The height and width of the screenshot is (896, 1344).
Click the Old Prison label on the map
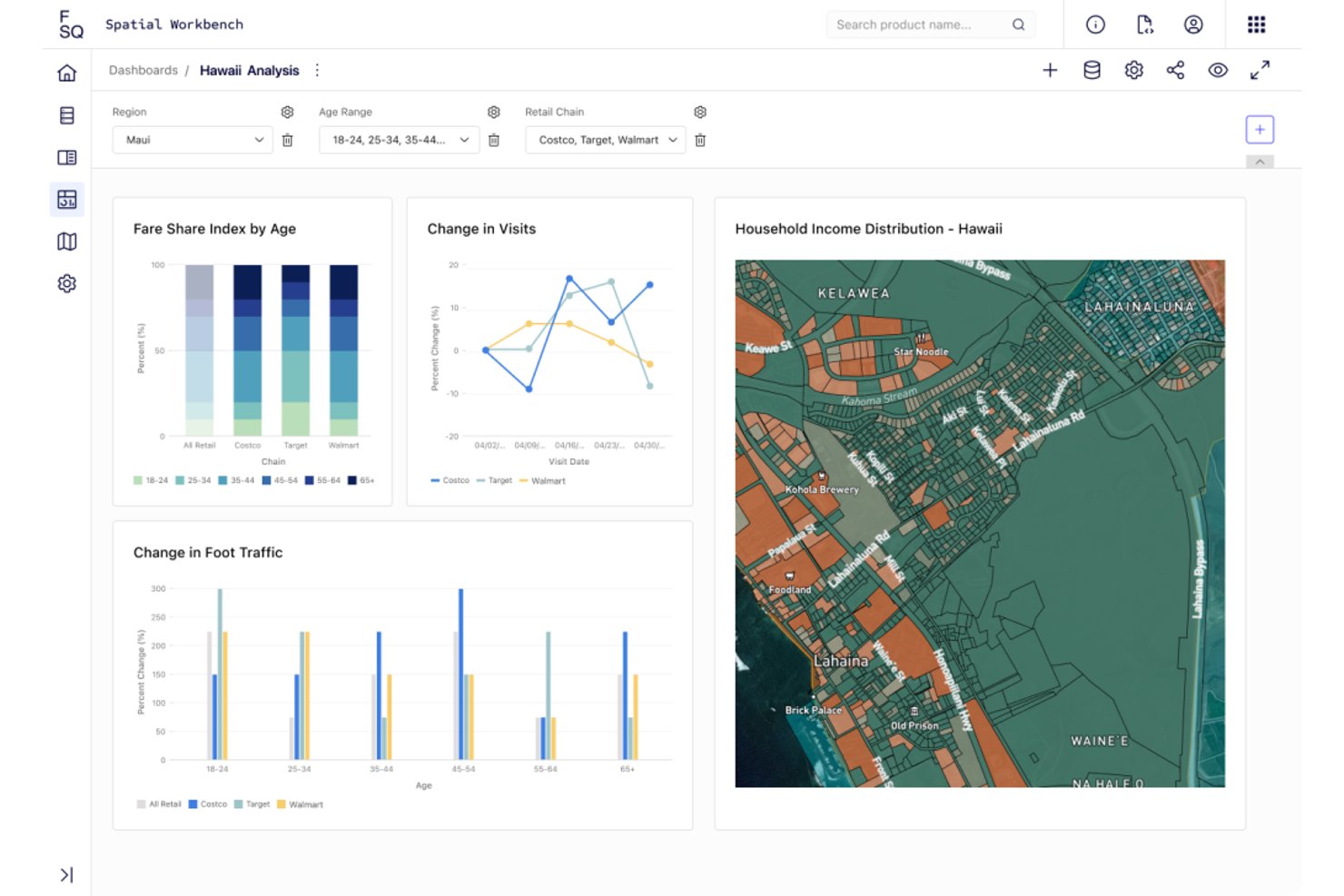(914, 725)
